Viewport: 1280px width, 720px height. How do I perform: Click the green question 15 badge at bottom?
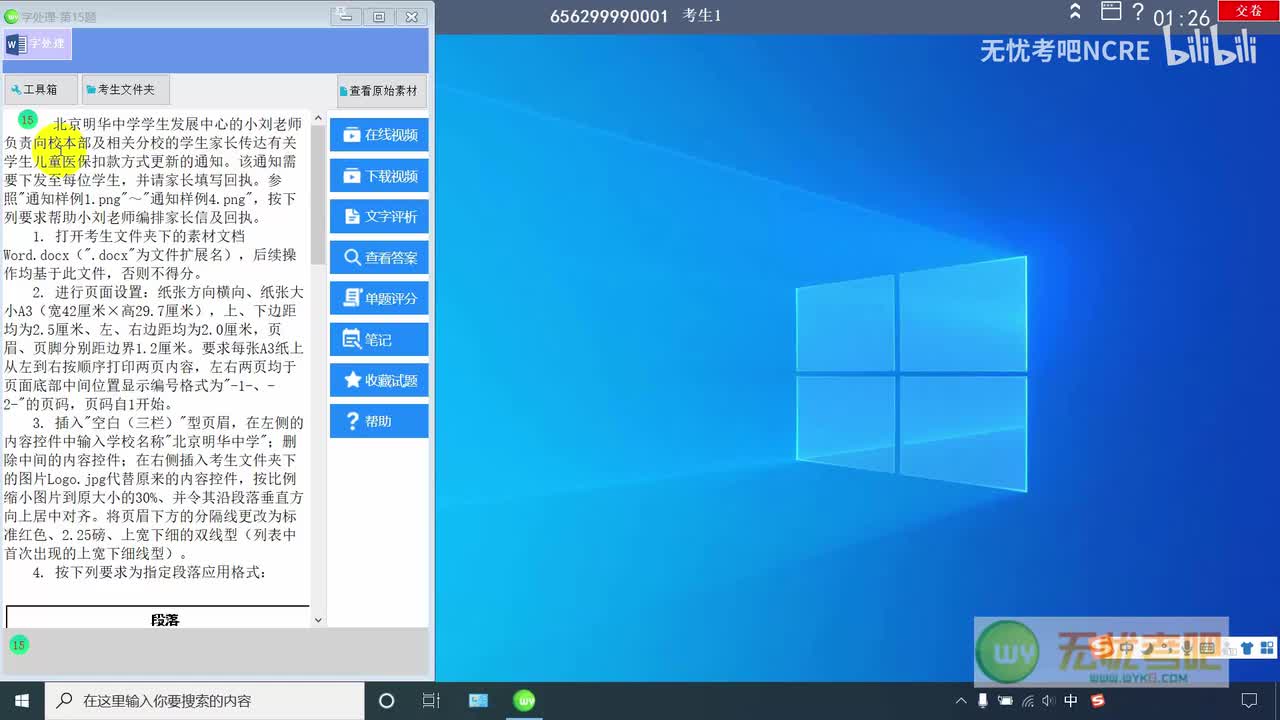click(x=18, y=645)
